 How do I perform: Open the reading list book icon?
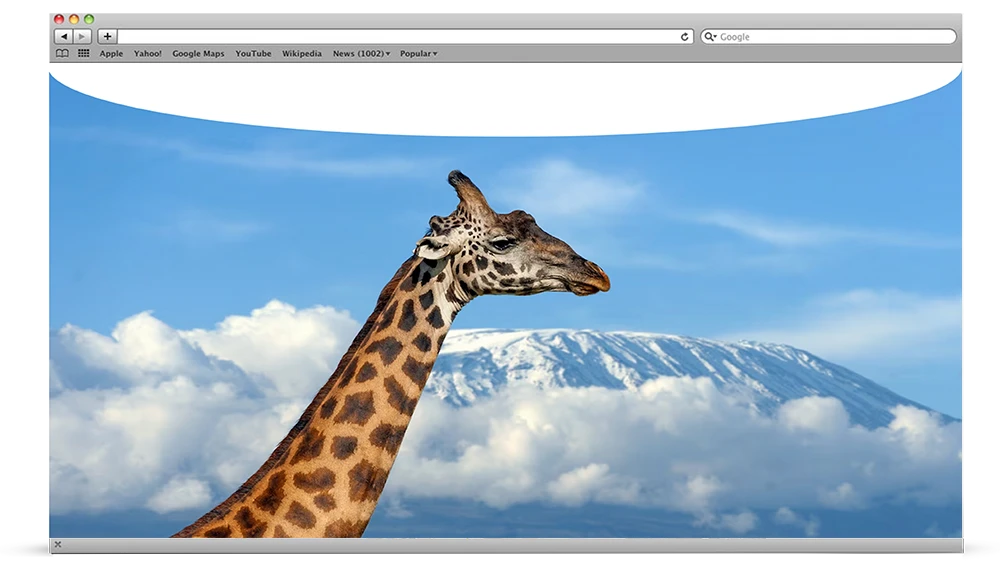[x=62, y=54]
